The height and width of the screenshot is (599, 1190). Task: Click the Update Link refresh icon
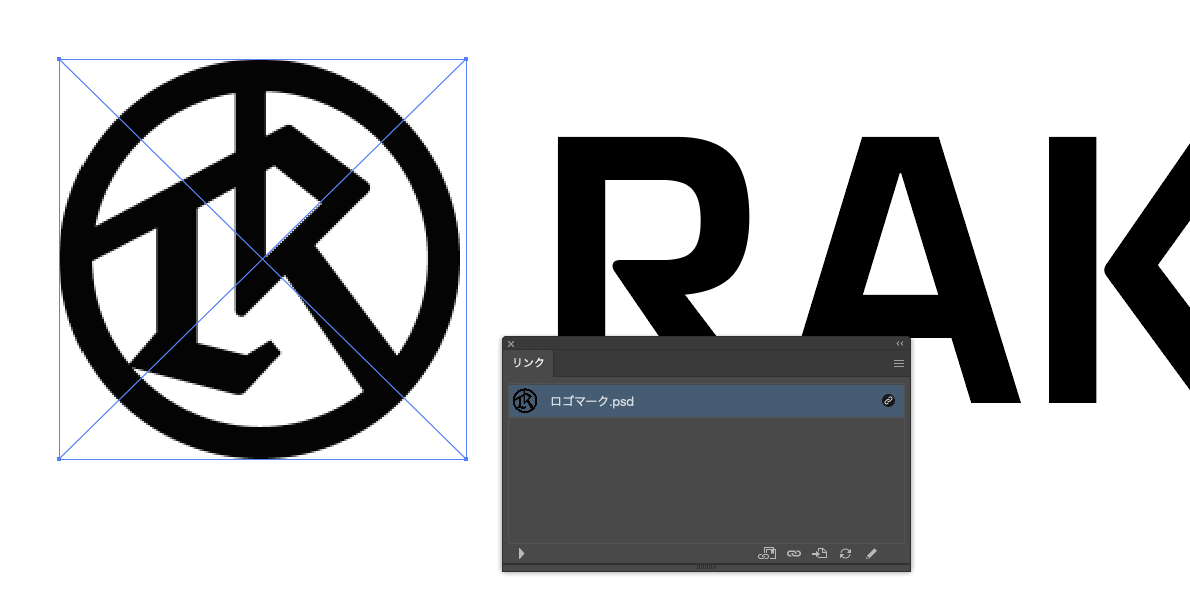click(x=845, y=553)
